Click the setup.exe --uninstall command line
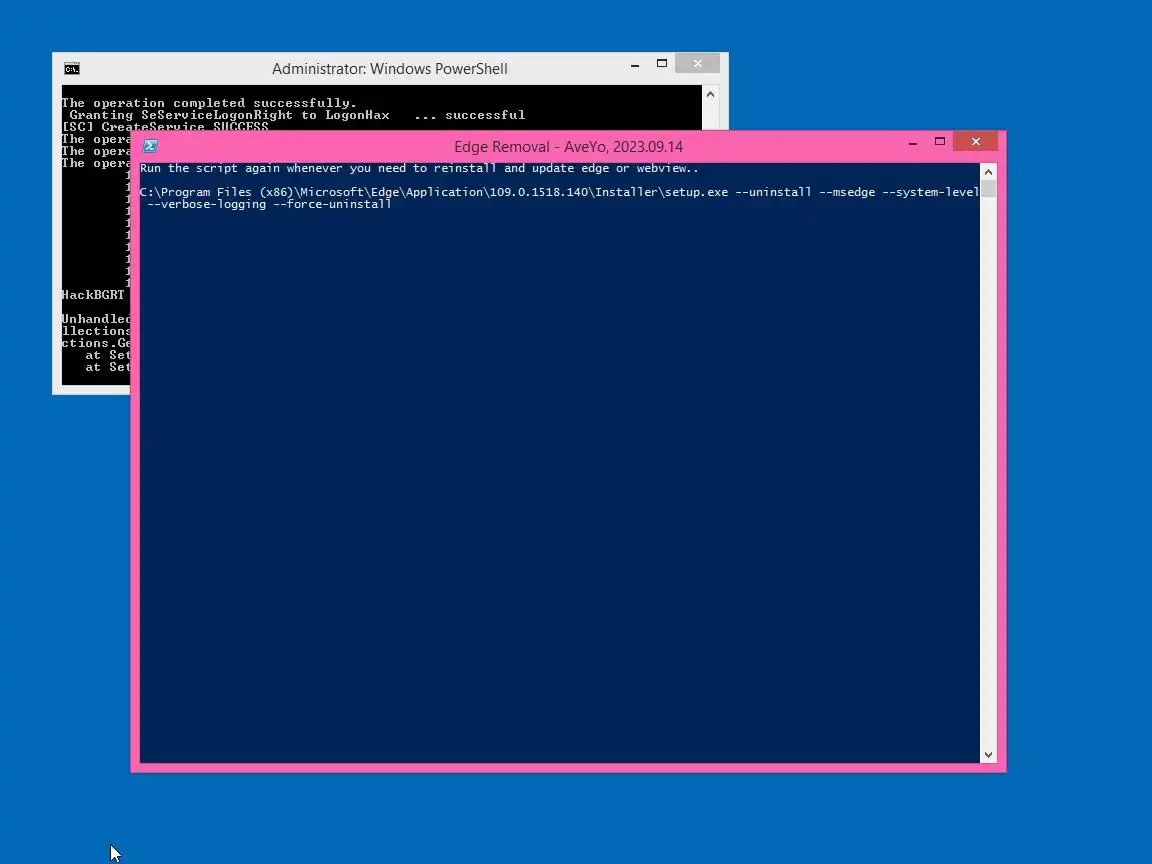This screenshot has width=1152, height=864. pyautogui.click(x=559, y=192)
